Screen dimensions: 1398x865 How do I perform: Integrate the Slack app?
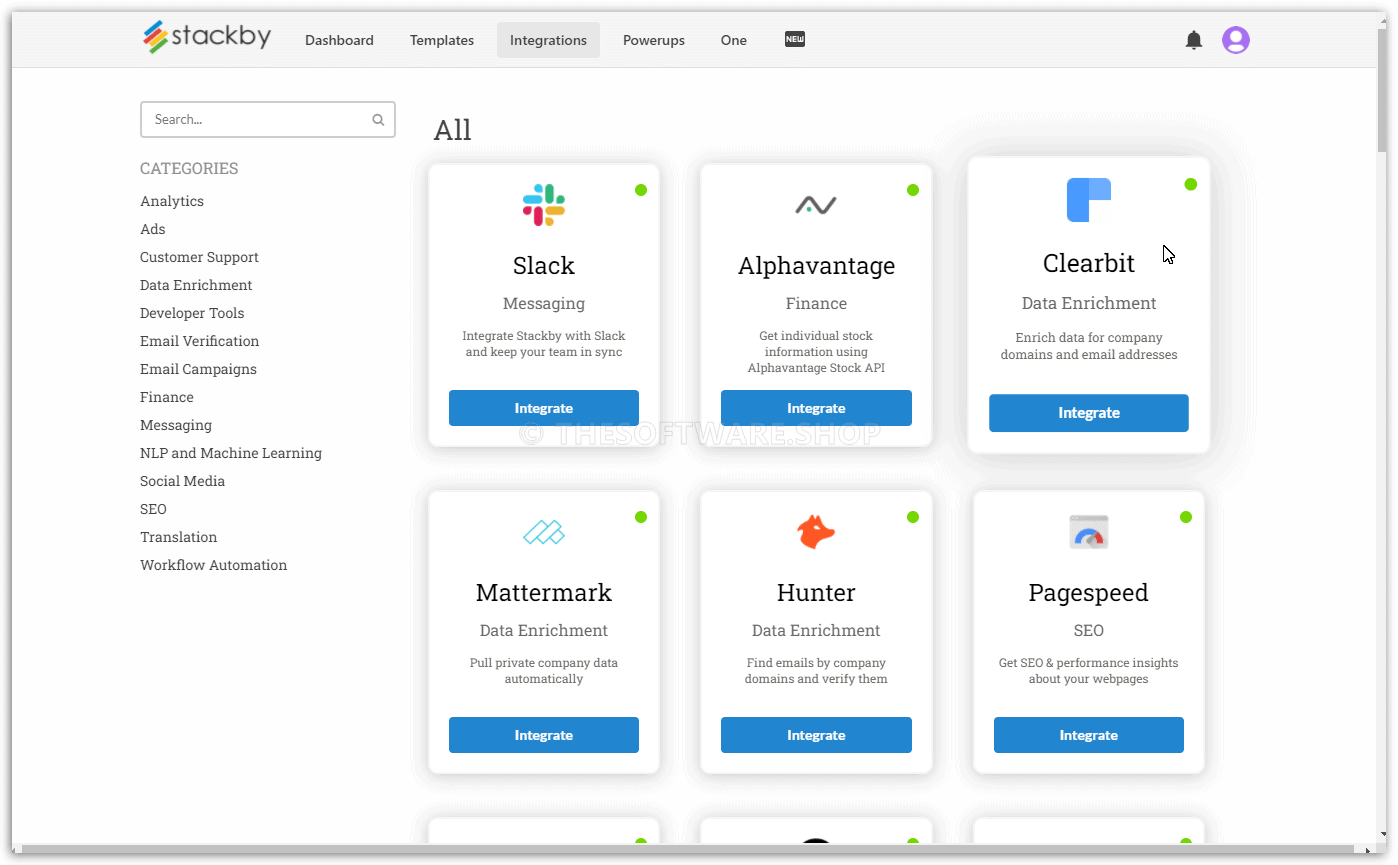[544, 408]
